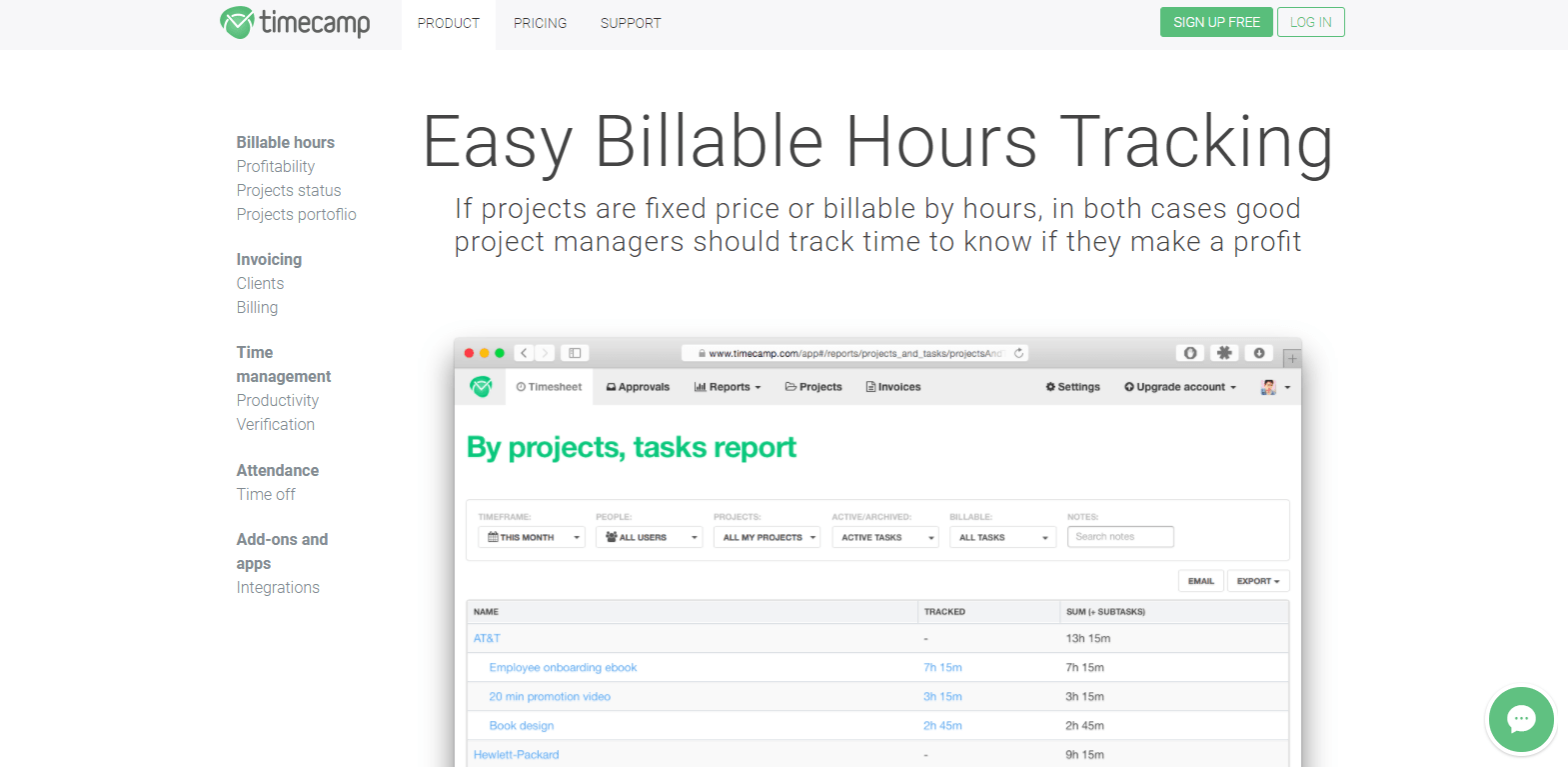The width and height of the screenshot is (1568, 767).
Task: Expand Upgrade account dropdown
Action: (x=1180, y=387)
